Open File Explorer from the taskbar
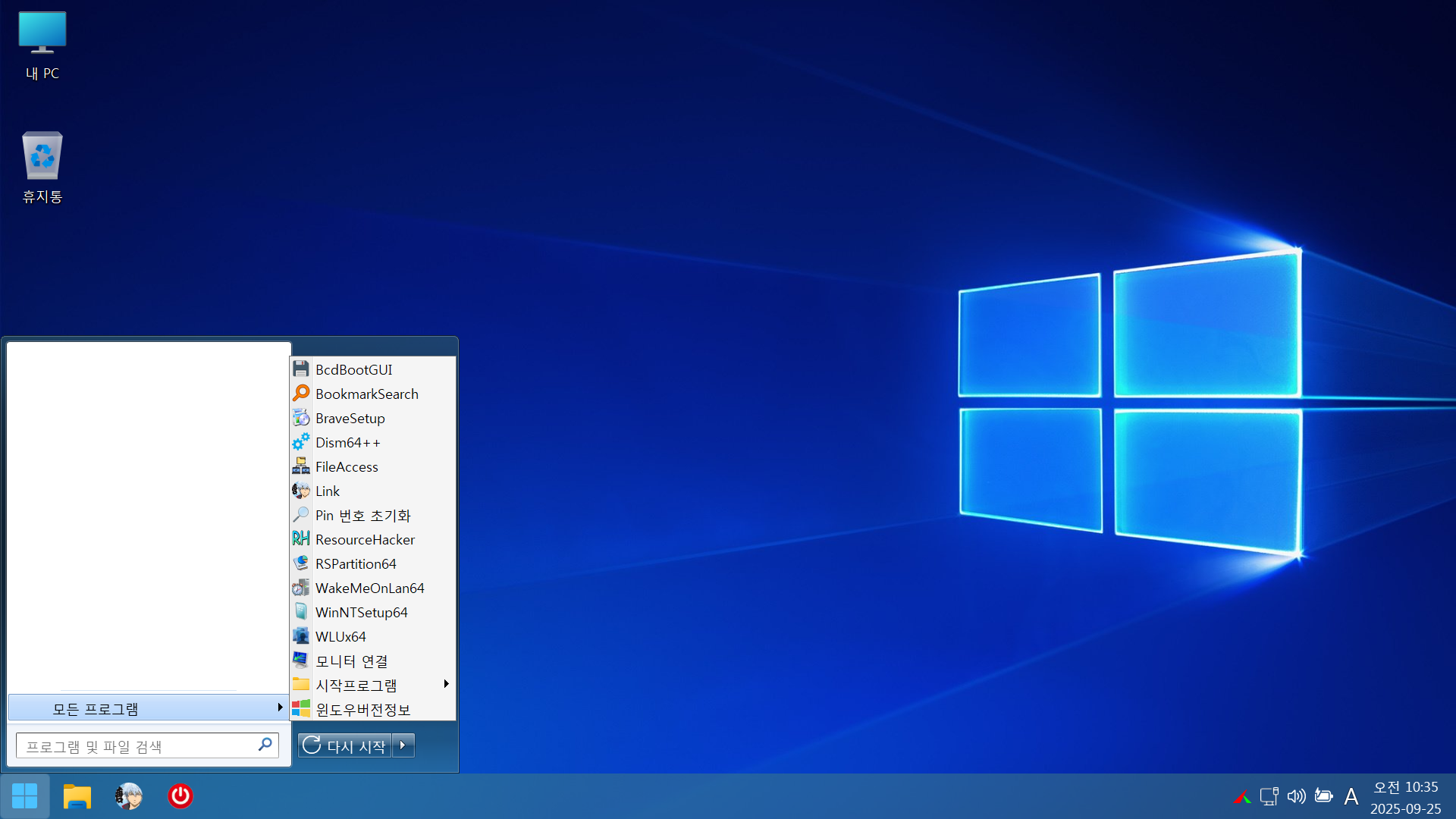 click(77, 796)
